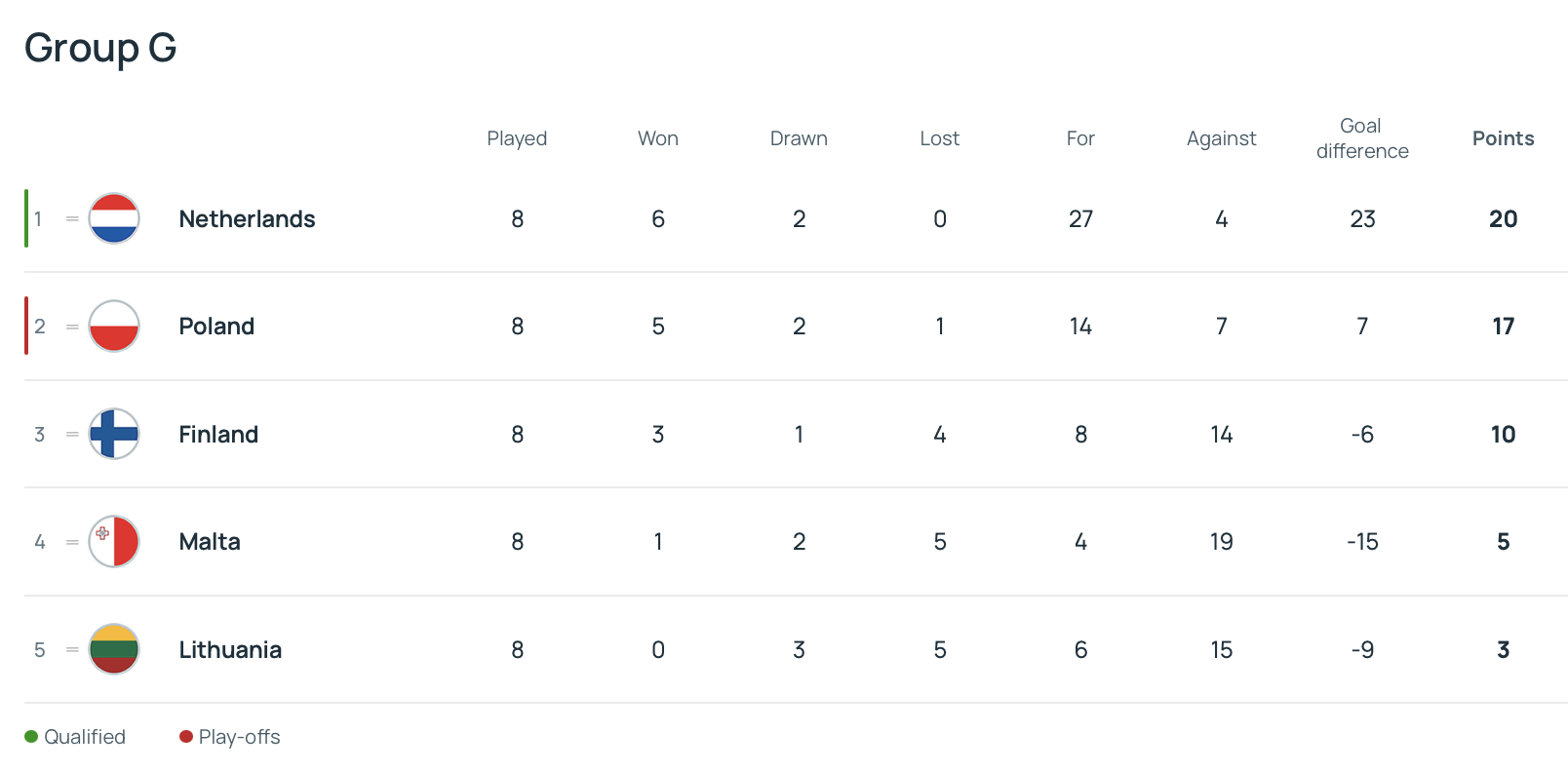Click the Poland flag icon
This screenshot has width=1568, height=772.
coord(114,326)
